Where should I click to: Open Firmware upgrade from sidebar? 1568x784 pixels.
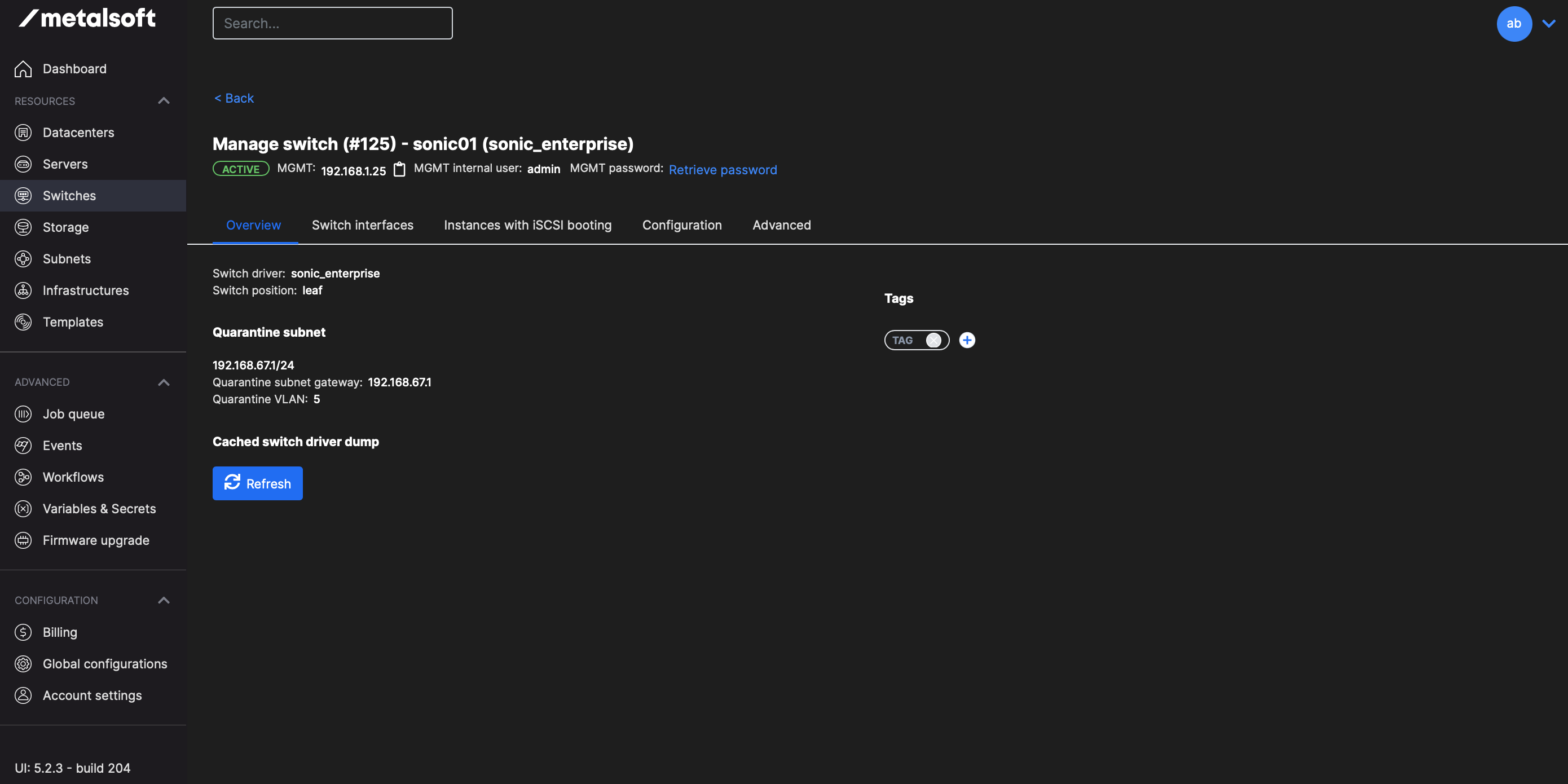pyautogui.click(x=95, y=540)
